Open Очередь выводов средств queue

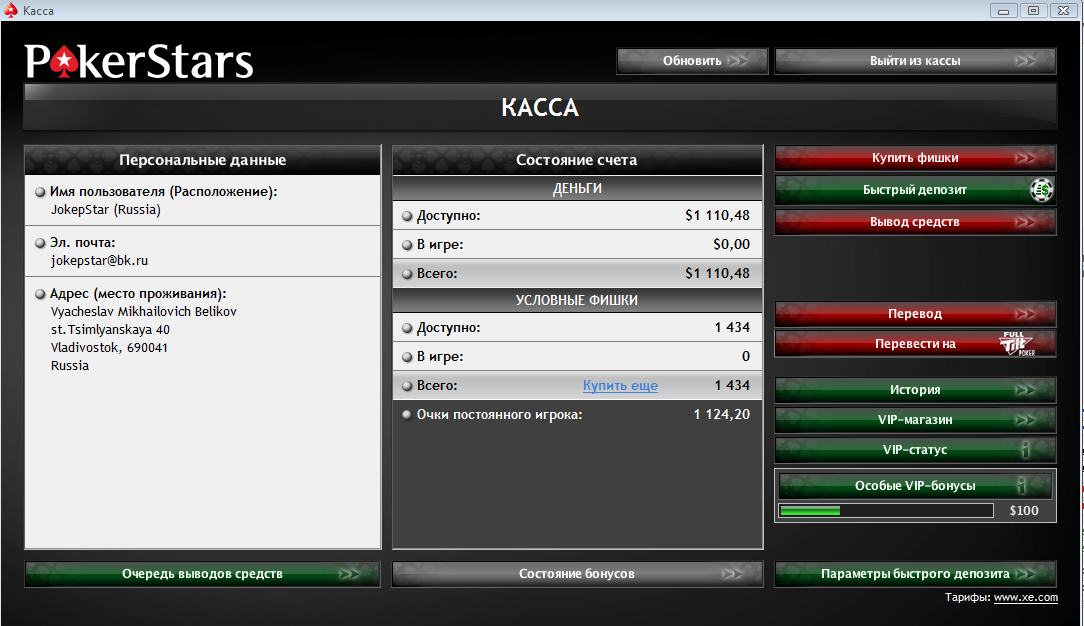coord(203,573)
